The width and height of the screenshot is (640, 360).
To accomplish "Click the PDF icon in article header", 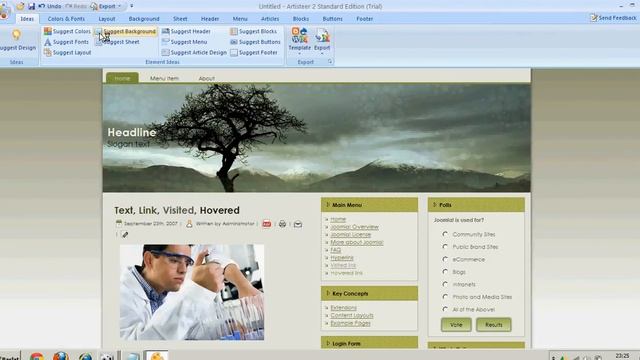I will point(267,224).
